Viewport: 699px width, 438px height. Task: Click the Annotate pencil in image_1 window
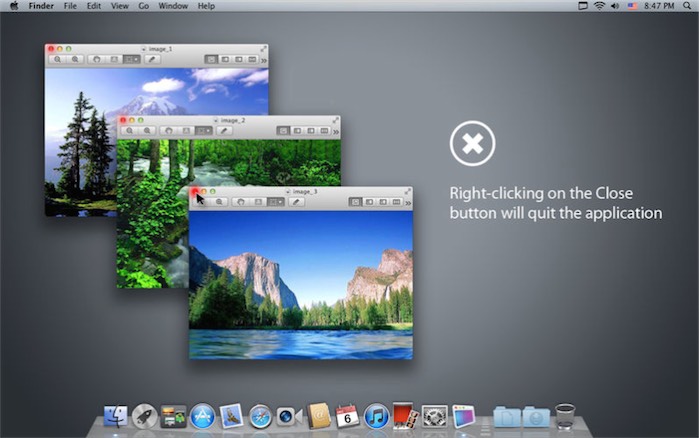click(x=152, y=59)
